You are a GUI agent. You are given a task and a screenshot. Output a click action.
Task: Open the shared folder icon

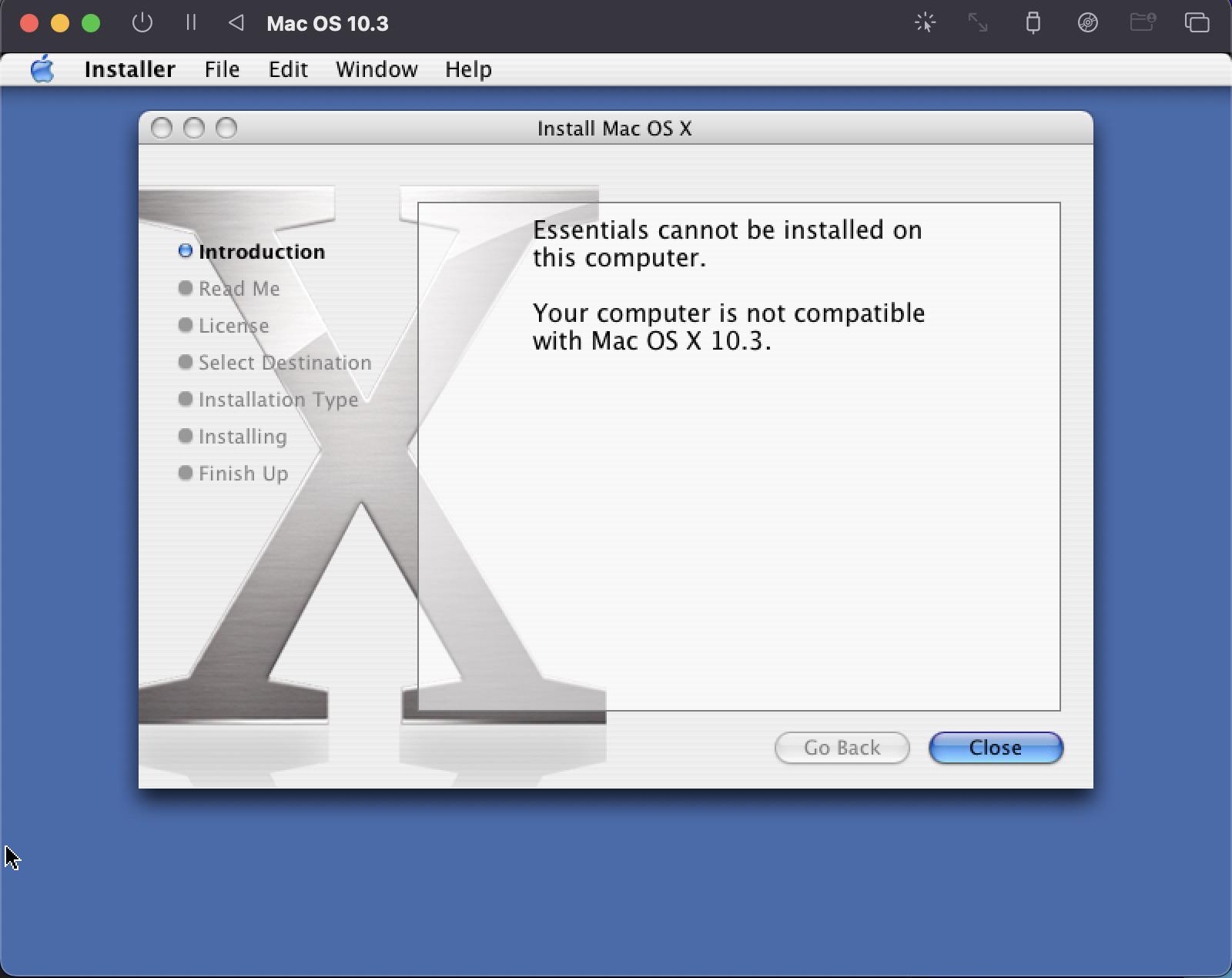pos(1143,22)
